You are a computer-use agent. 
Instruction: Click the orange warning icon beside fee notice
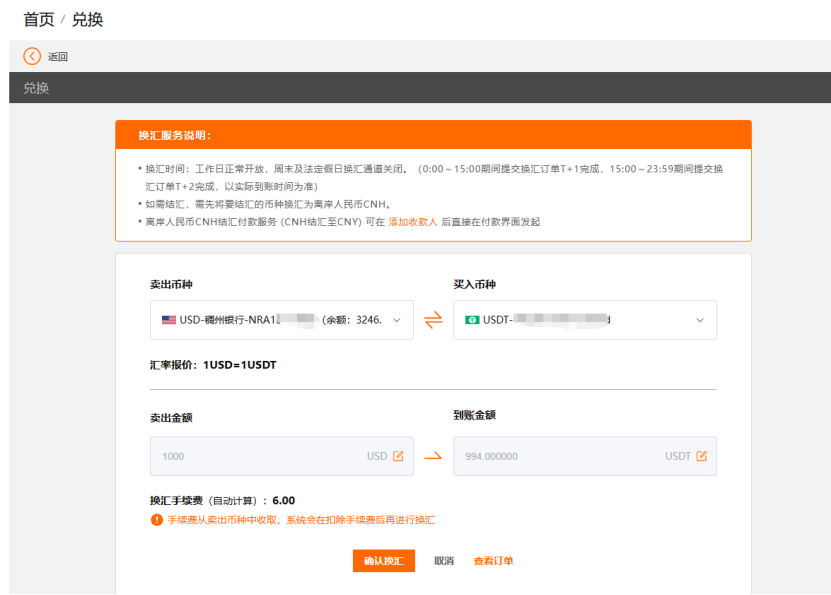tap(156, 520)
